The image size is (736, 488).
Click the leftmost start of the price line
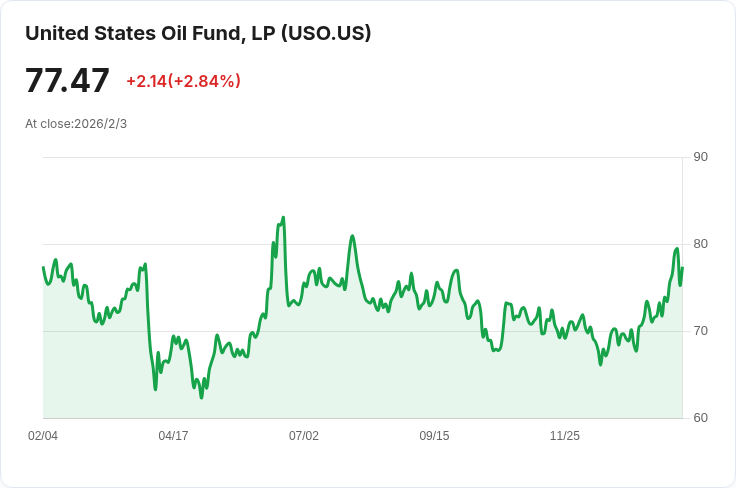43,267
